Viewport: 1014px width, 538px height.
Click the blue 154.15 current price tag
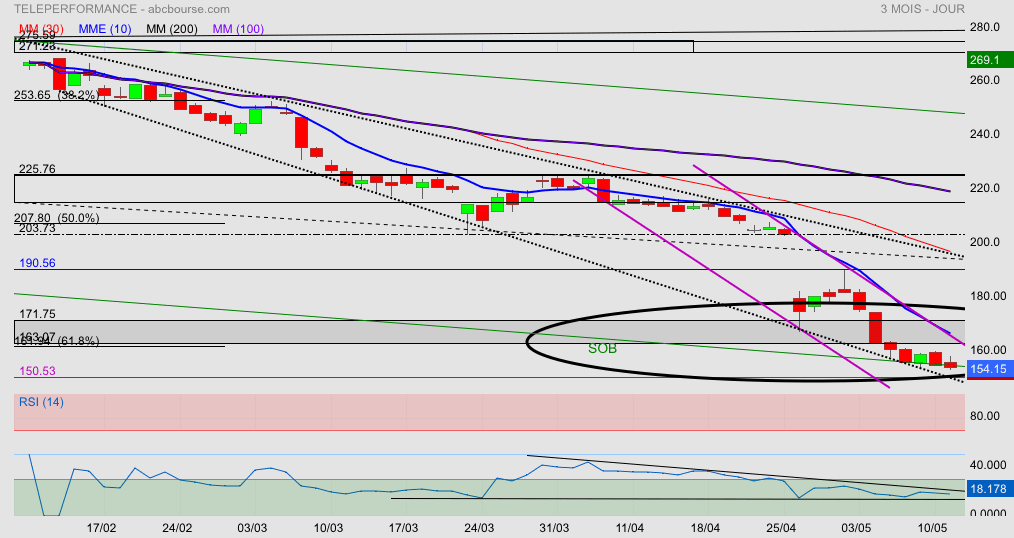pos(988,369)
